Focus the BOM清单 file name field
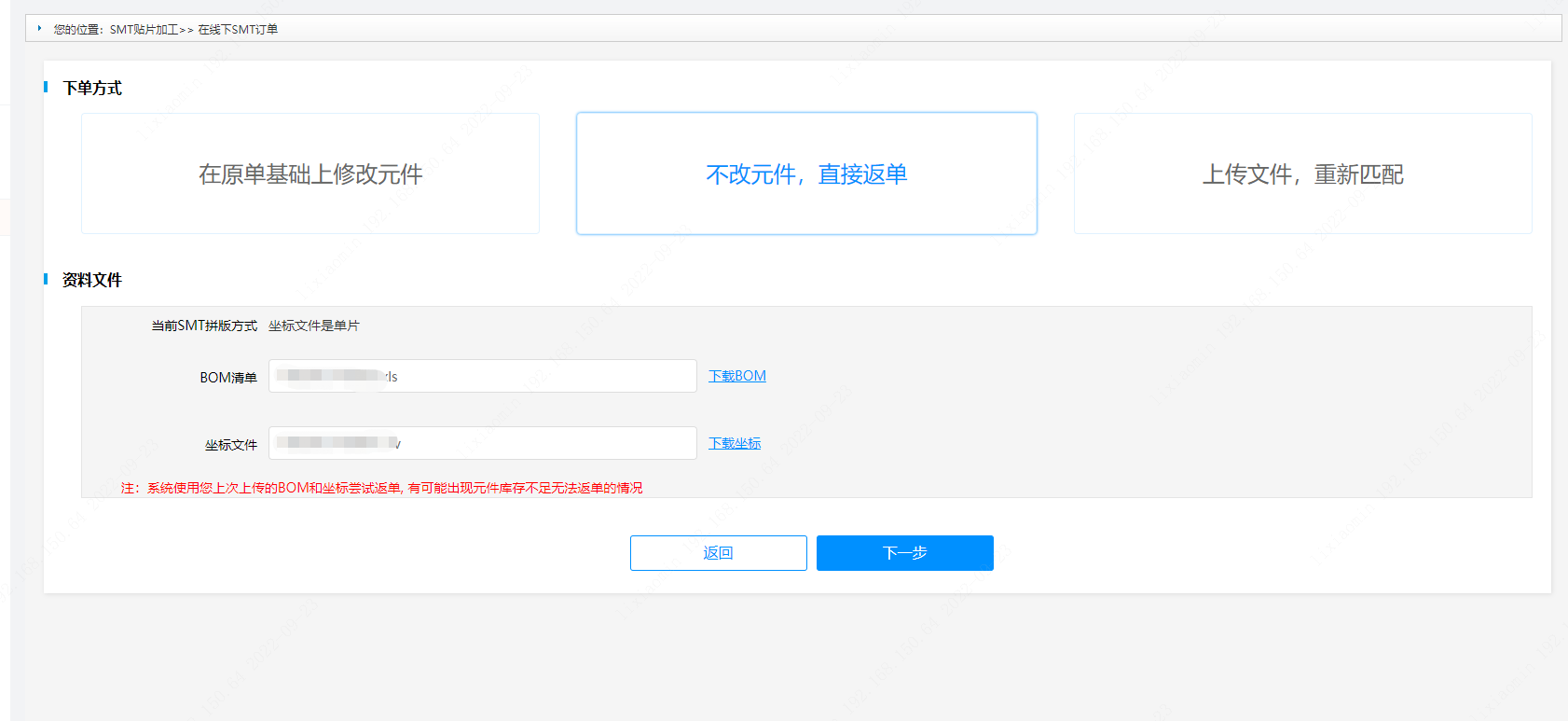This screenshot has height=721, width=1568. tap(482, 376)
